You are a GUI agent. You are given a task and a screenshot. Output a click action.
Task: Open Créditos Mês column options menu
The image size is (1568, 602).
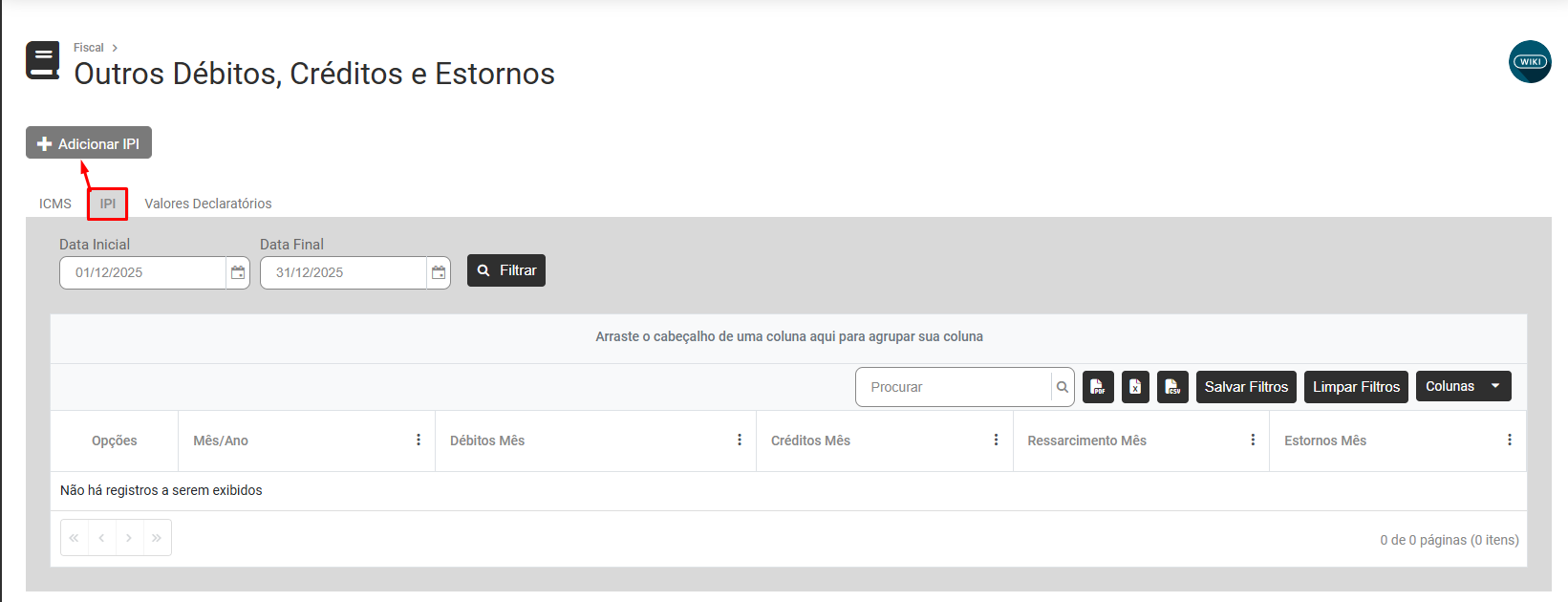[996, 440]
